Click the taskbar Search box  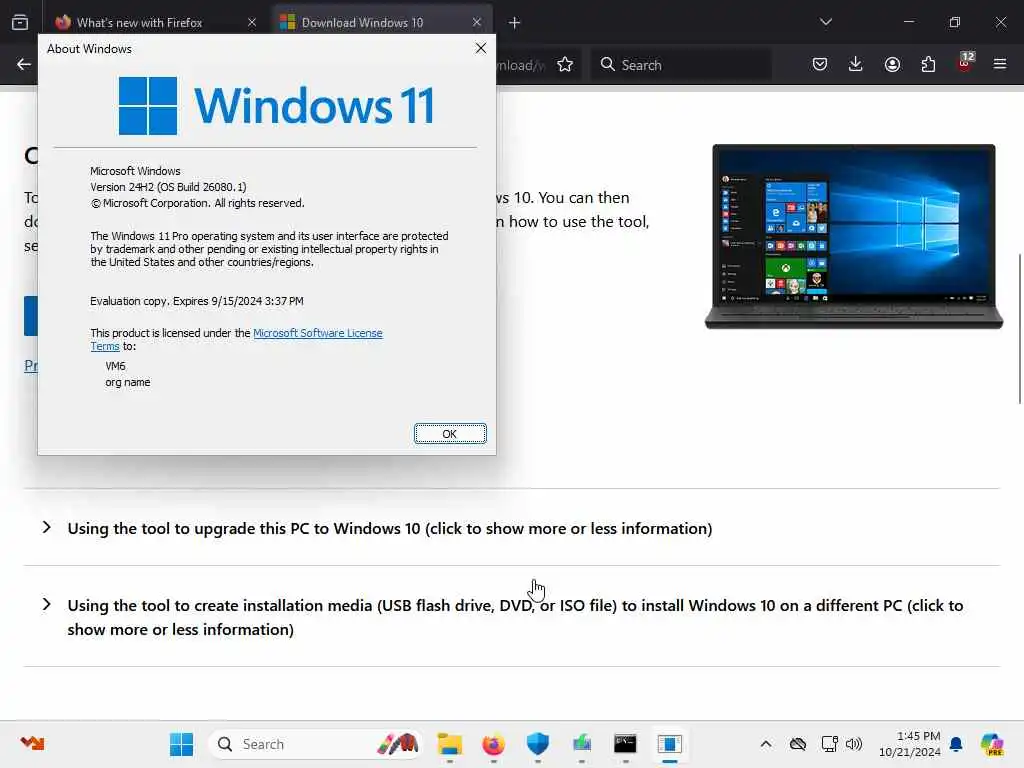pos(315,744)
